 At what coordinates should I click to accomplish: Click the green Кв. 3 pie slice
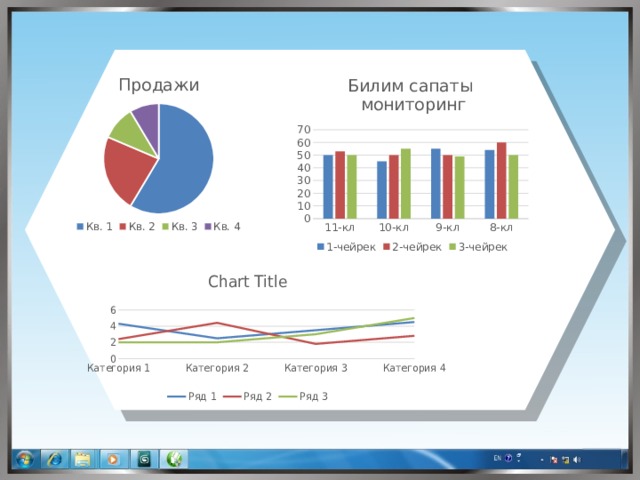[131, 133]
